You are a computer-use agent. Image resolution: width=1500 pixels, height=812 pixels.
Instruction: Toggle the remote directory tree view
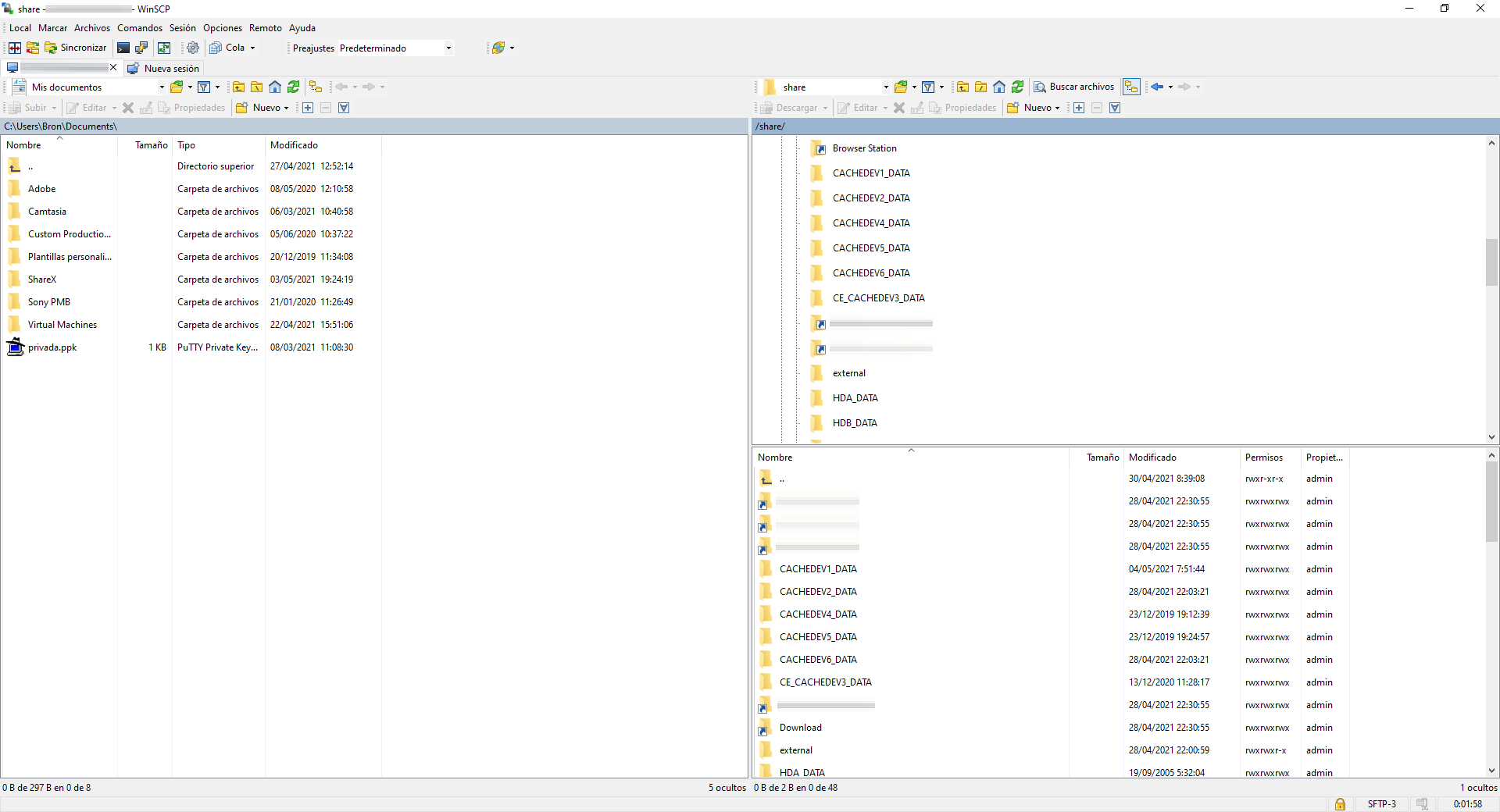pos(1131,87)
